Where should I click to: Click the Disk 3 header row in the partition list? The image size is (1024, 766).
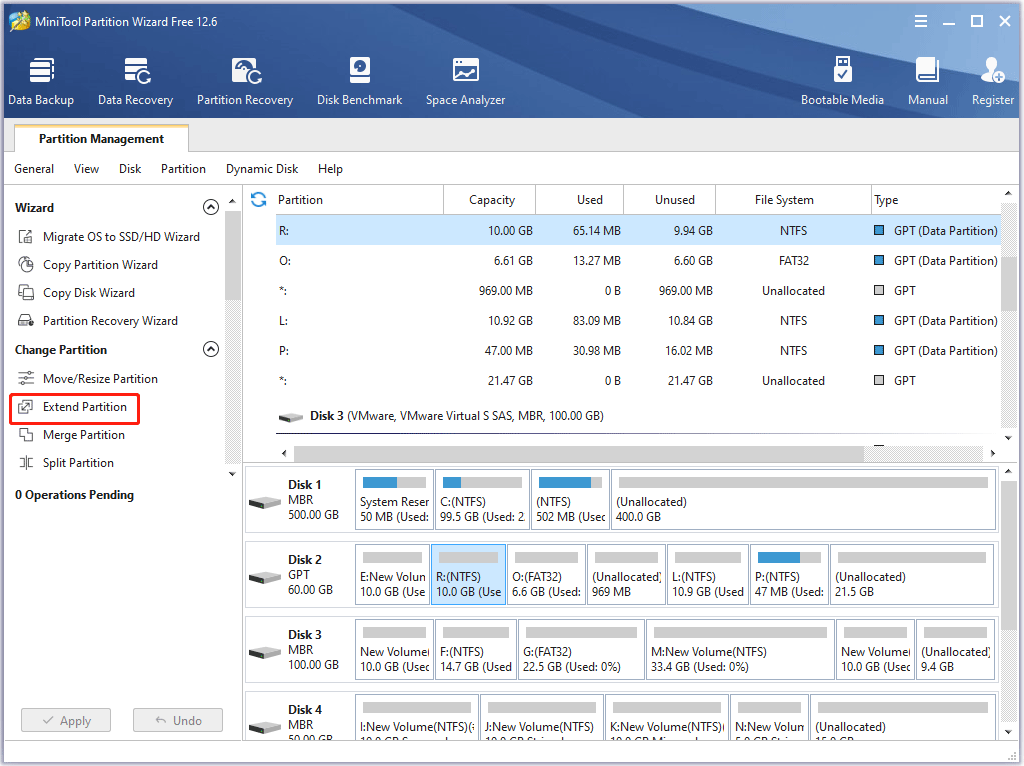click(x=637, y=416)
